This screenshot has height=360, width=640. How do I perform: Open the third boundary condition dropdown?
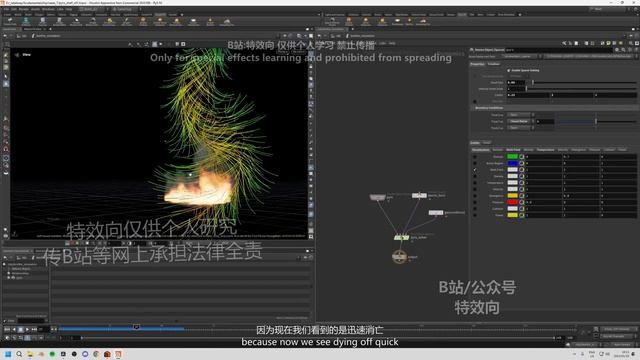(519, 128)
